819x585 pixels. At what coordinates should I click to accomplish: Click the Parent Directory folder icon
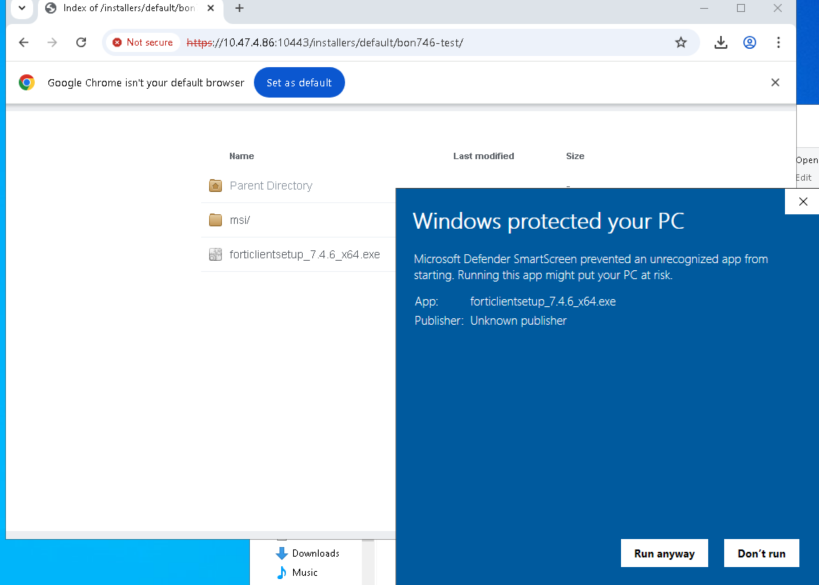pos(215,185)
